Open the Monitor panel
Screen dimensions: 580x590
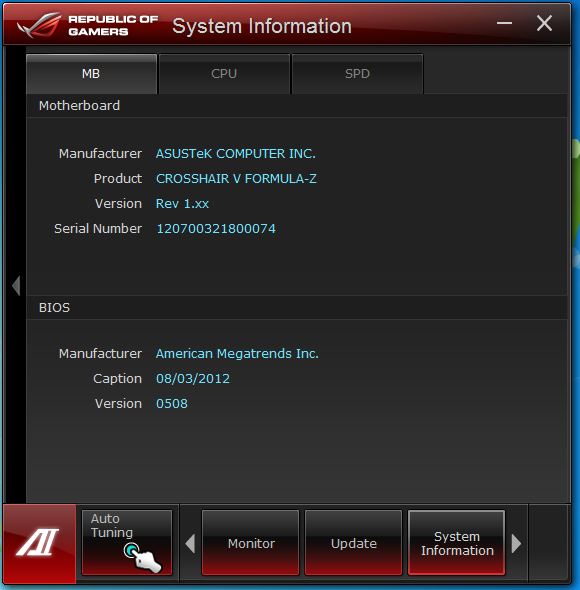pos(251,543)
